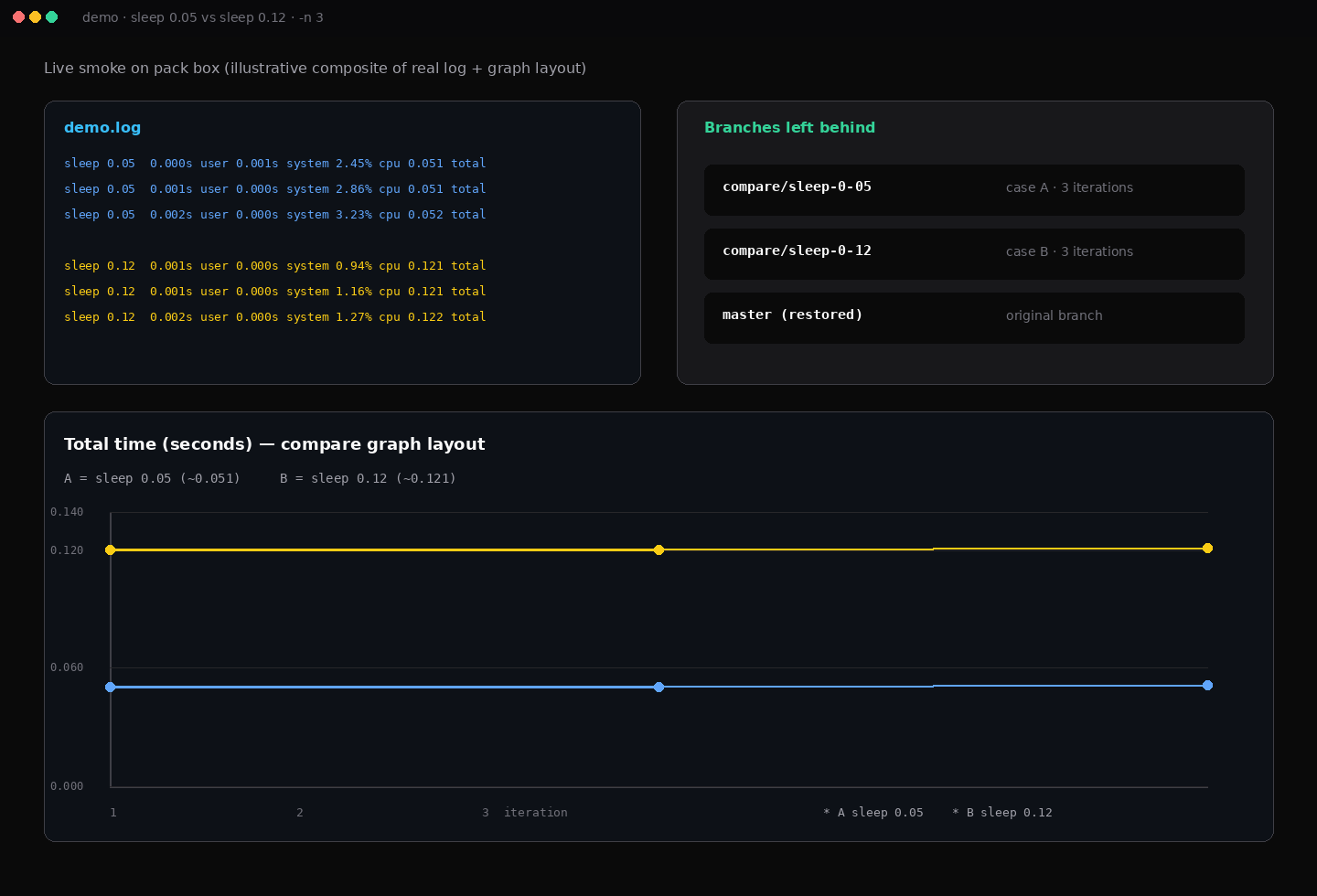Select the sleep 0.12 log line with 0.94% cpu
Image resolution: width=1317 pixels, height=896 pixels.
point(274,266)
